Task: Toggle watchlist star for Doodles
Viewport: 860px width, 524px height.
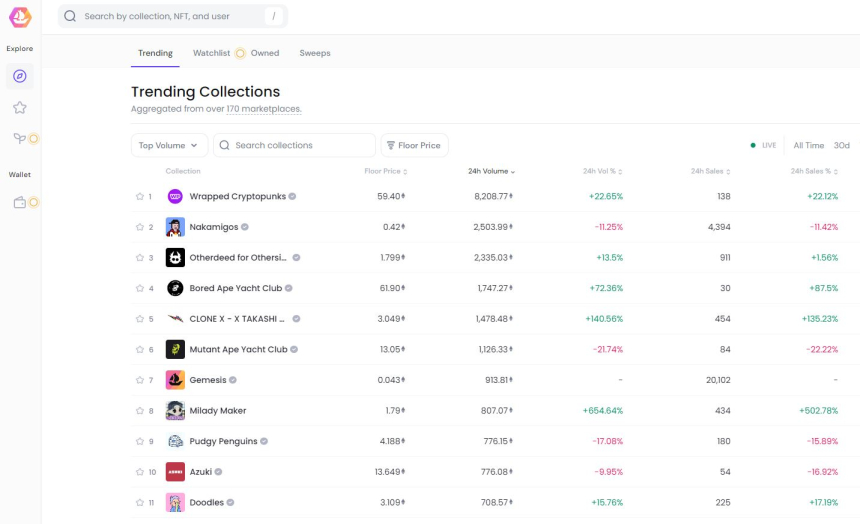Action: click(x=140, y=503)
